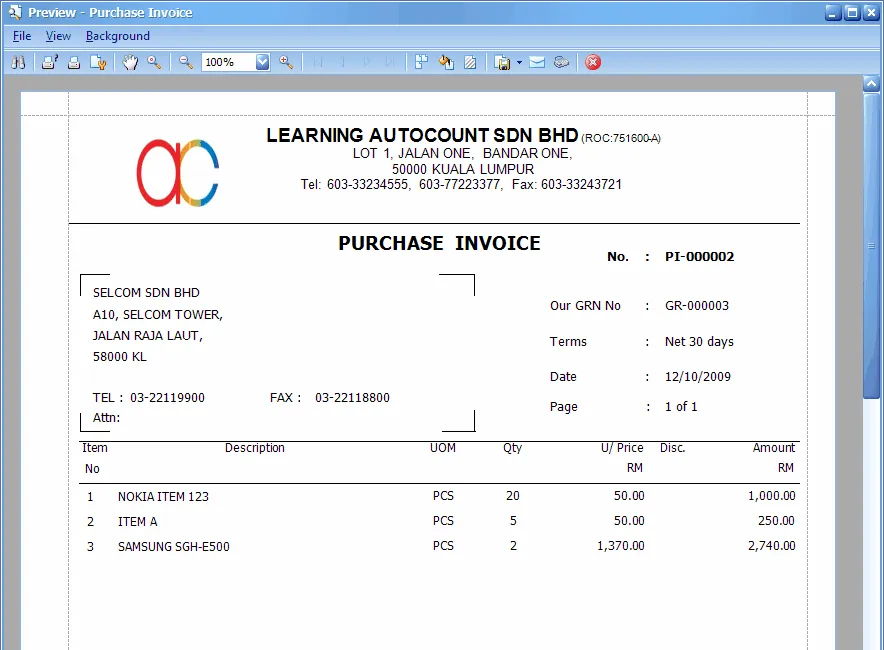
Task: Go to the first page arrow
Action: point(318,62)
